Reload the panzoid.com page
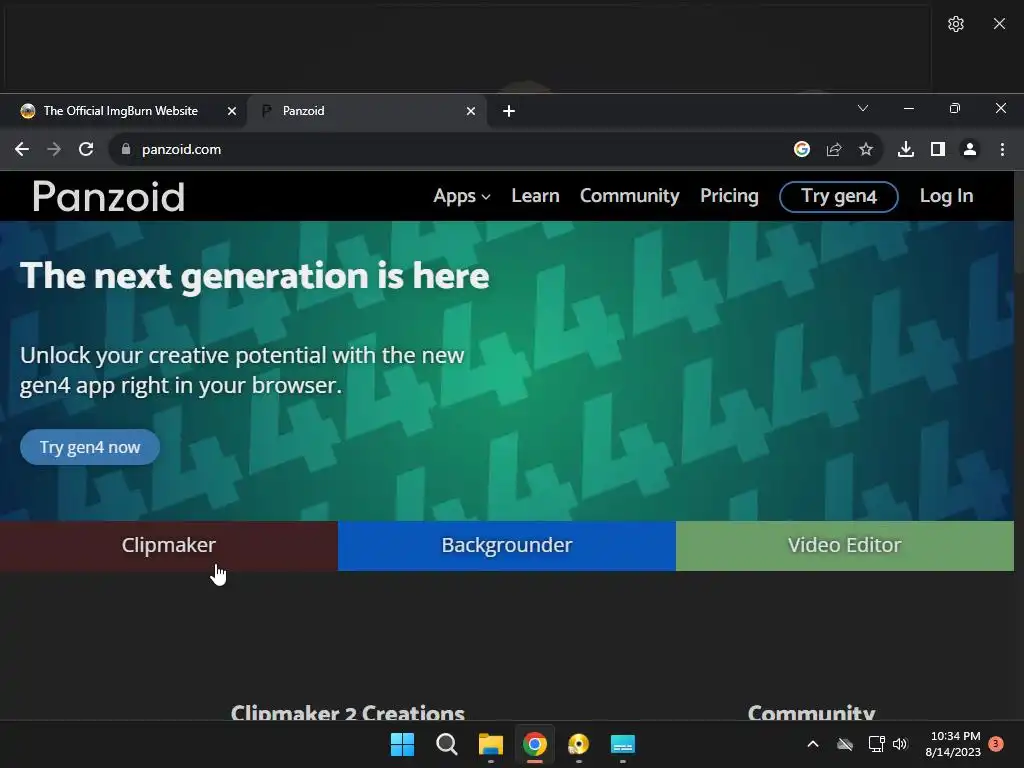This screenshot has height=768, width=1024. click(86, 150)
